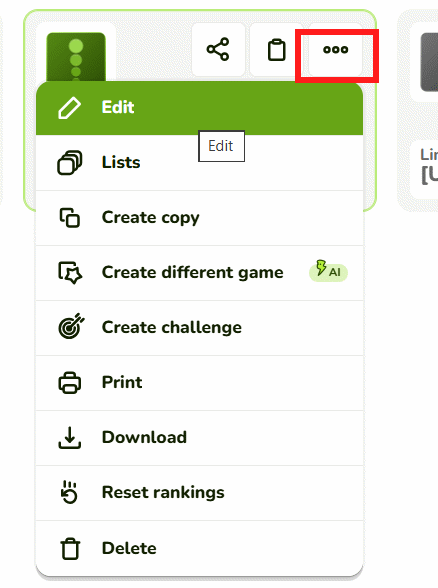Click the pencil icon beside Edit
This screenshot has height=588, width=438.
point(69,108)
